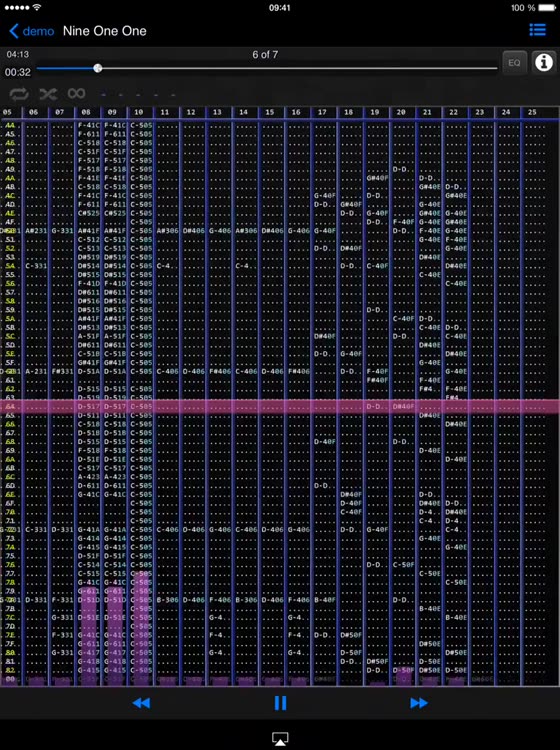
Task: Select channel column 08 header
Action: tap(86, 112)
